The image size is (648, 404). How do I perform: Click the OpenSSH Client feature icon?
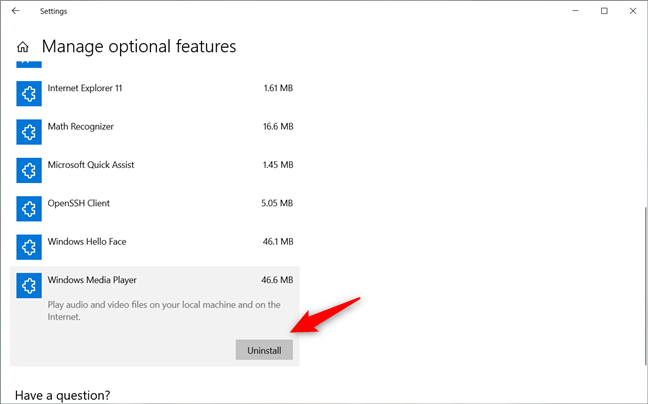pos(29,209)
